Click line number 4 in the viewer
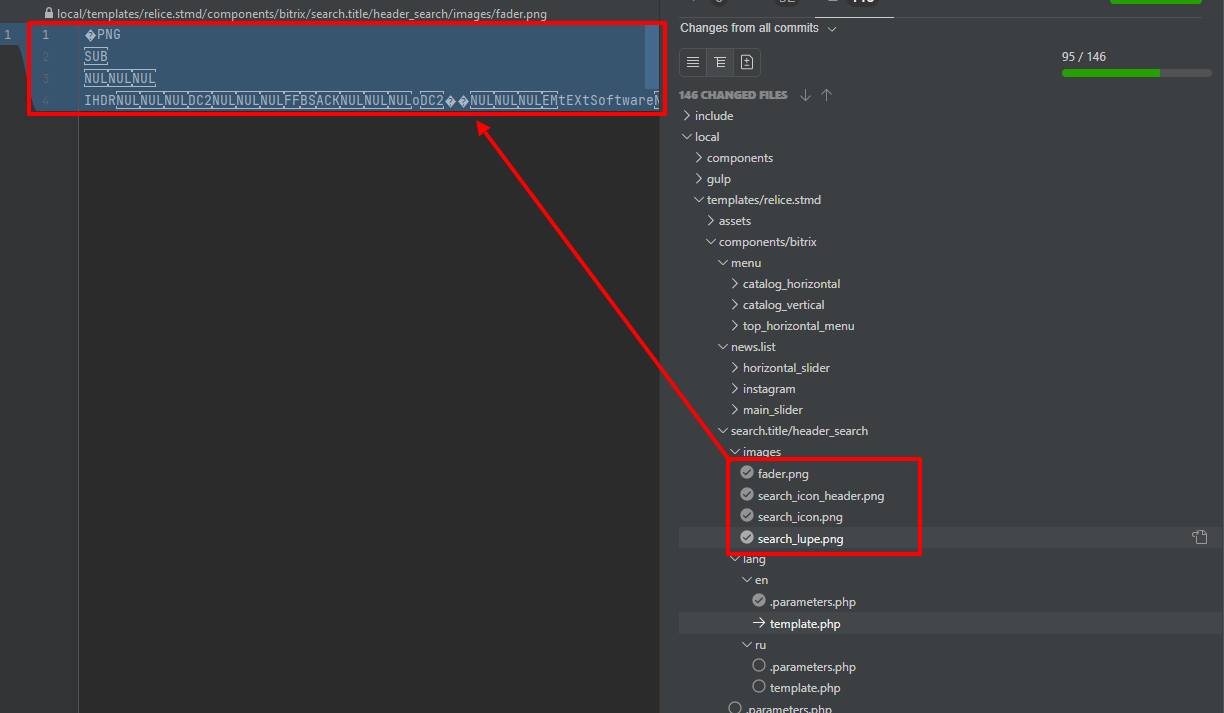 coord(45,101)
